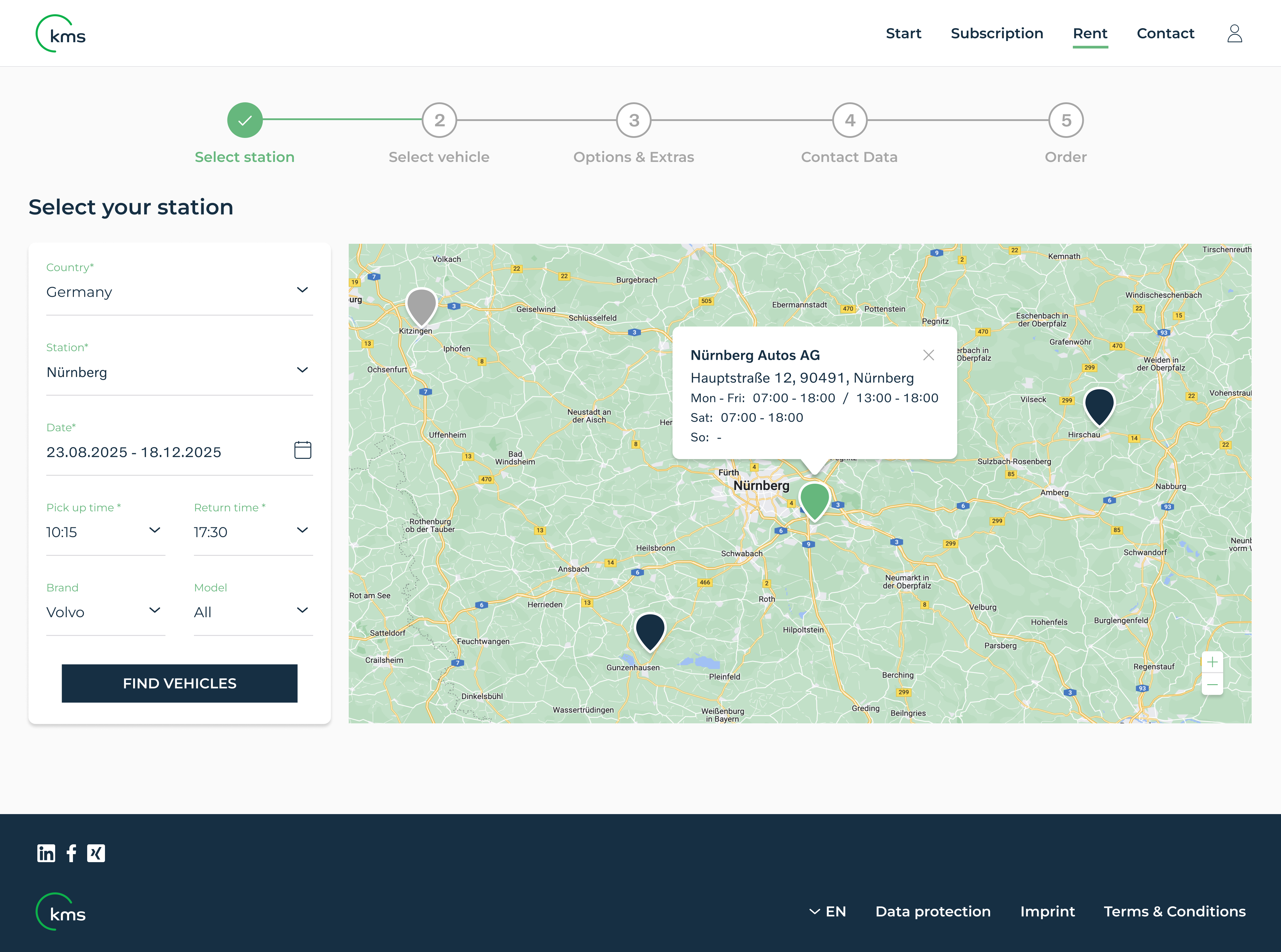1281x952 pixels.
Task: Open the Contact menu item
Action: [1165, 34]
